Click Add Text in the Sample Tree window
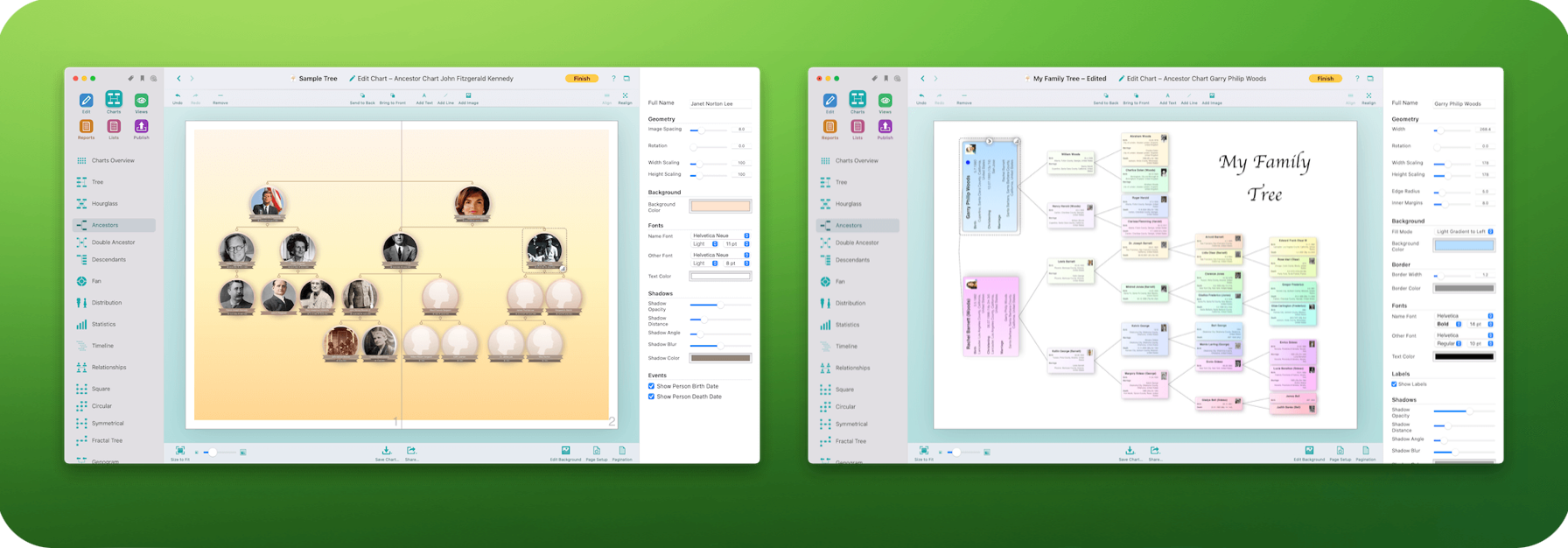 point(423,98)
